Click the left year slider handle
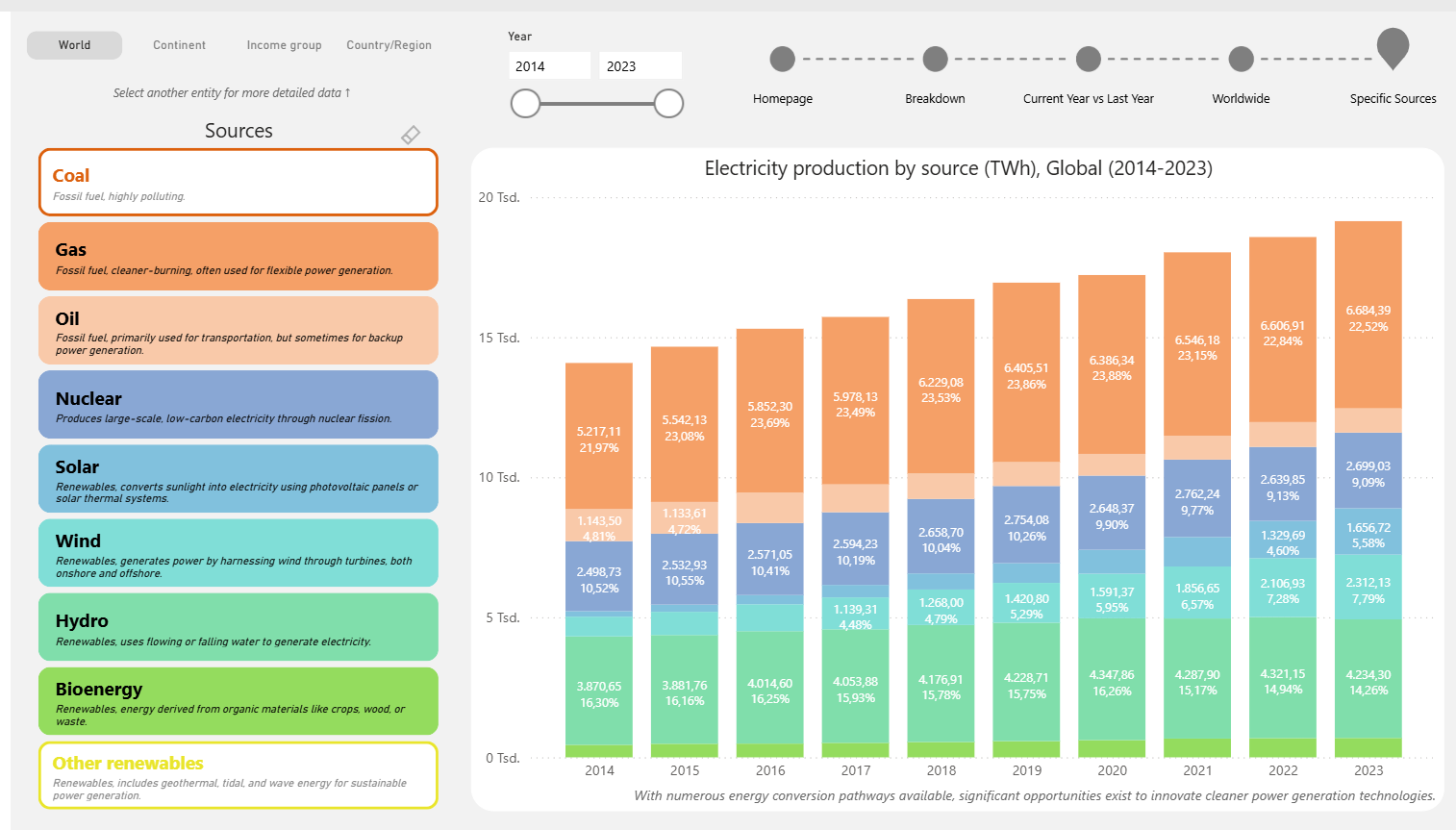 (x=526, y=104)
